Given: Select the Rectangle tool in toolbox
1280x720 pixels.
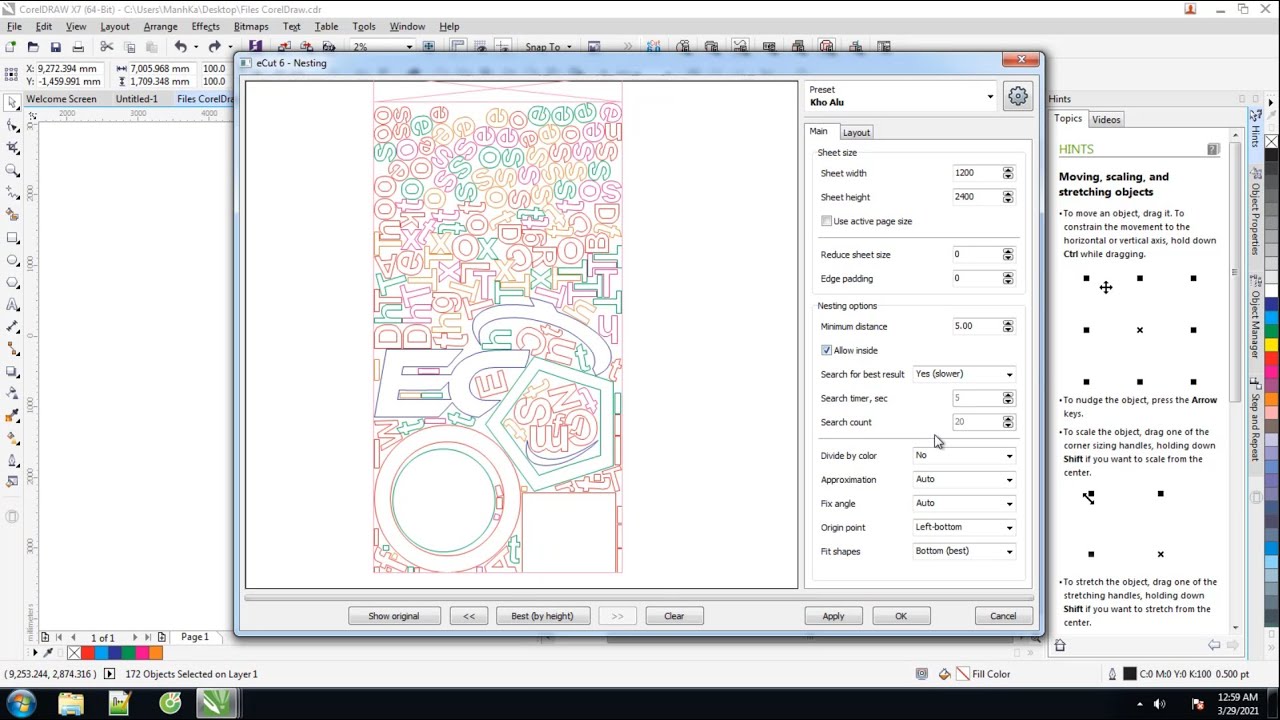Looking at the screenshot, I should (x=12, y=238).
